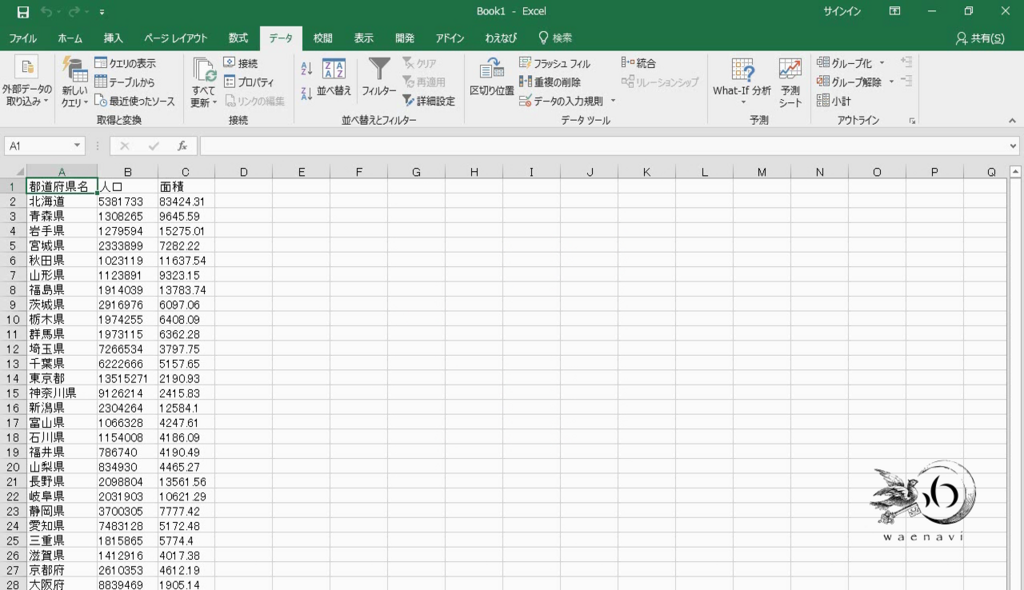
Task: Open the ファイル tab
Action: tap(23, 38)
